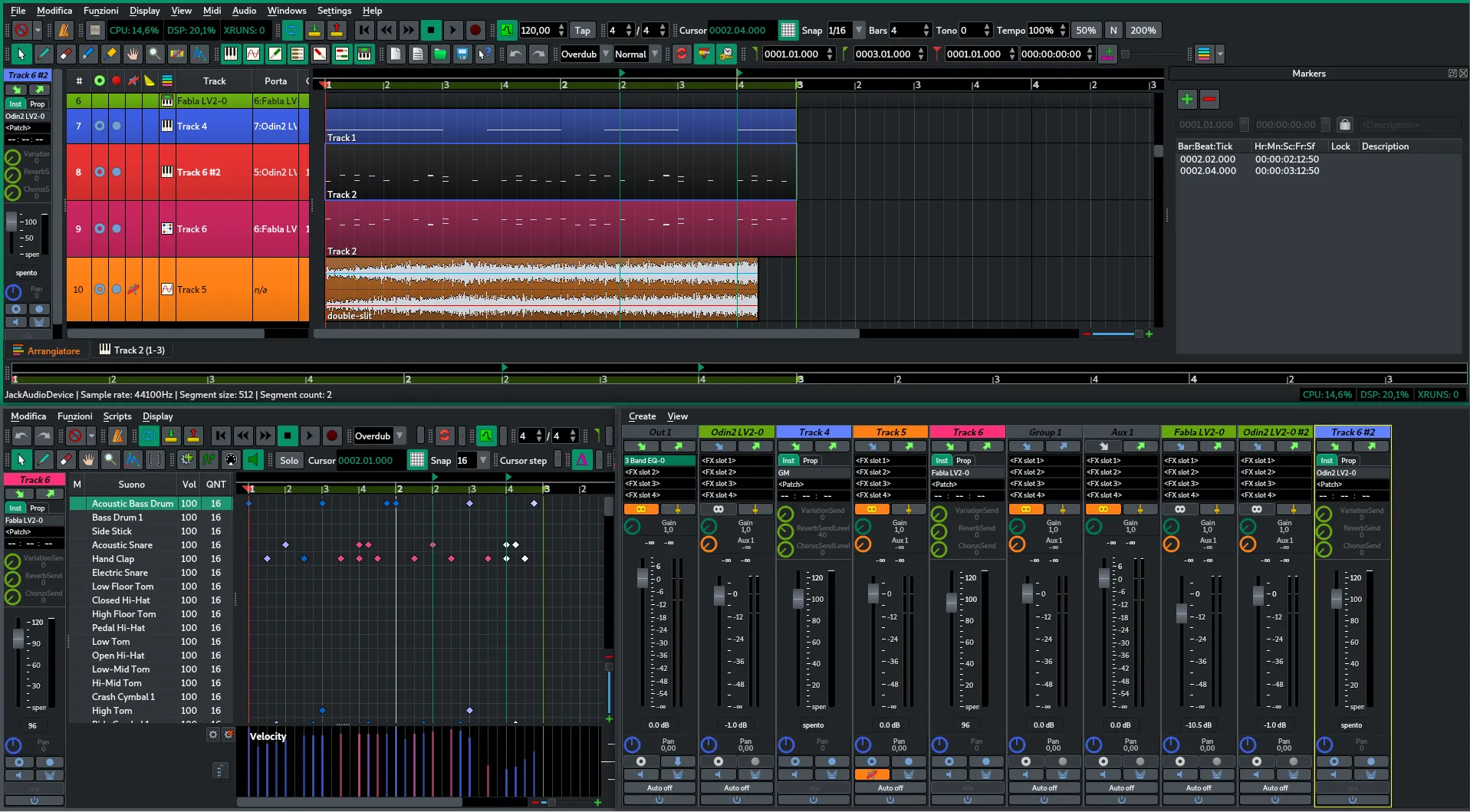Click the Tap tempo button
Viewport: 1470px width, 812px height.
point(583,30)
